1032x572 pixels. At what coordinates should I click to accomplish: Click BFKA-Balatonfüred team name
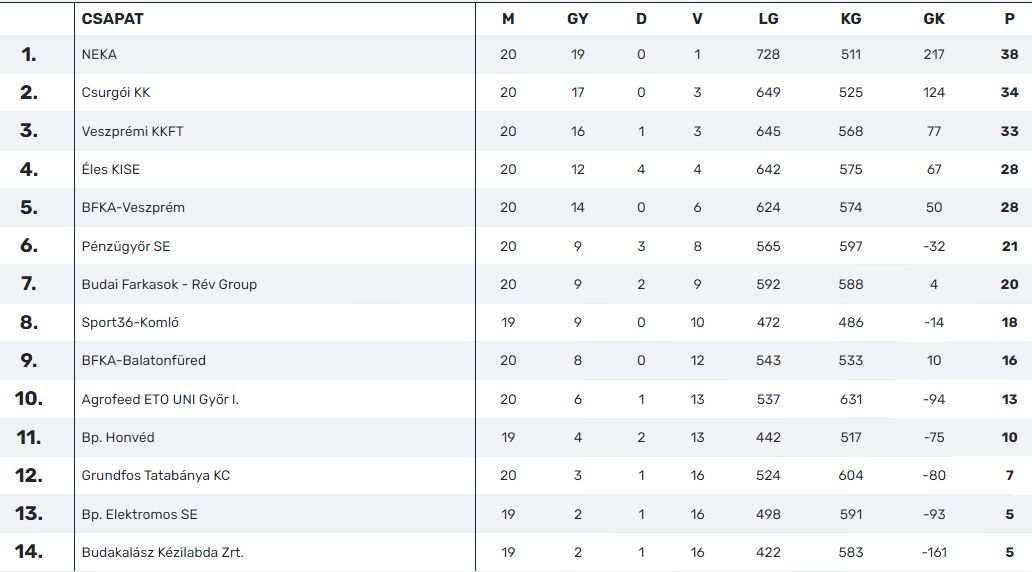tap(143, 361)
